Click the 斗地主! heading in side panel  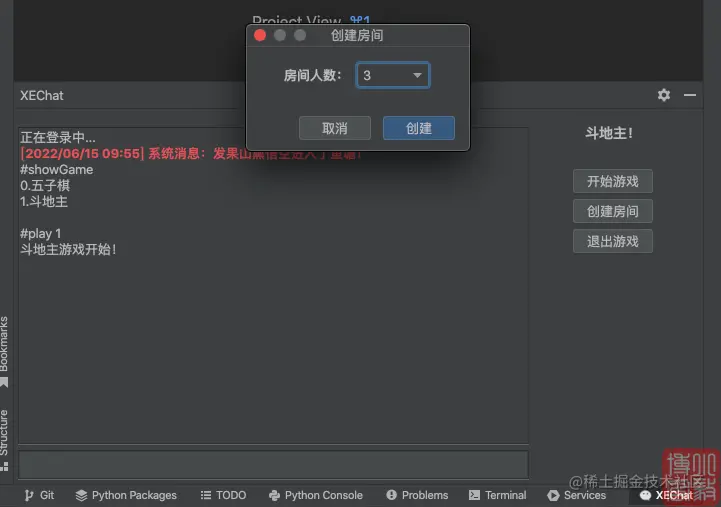click(609, 133)
